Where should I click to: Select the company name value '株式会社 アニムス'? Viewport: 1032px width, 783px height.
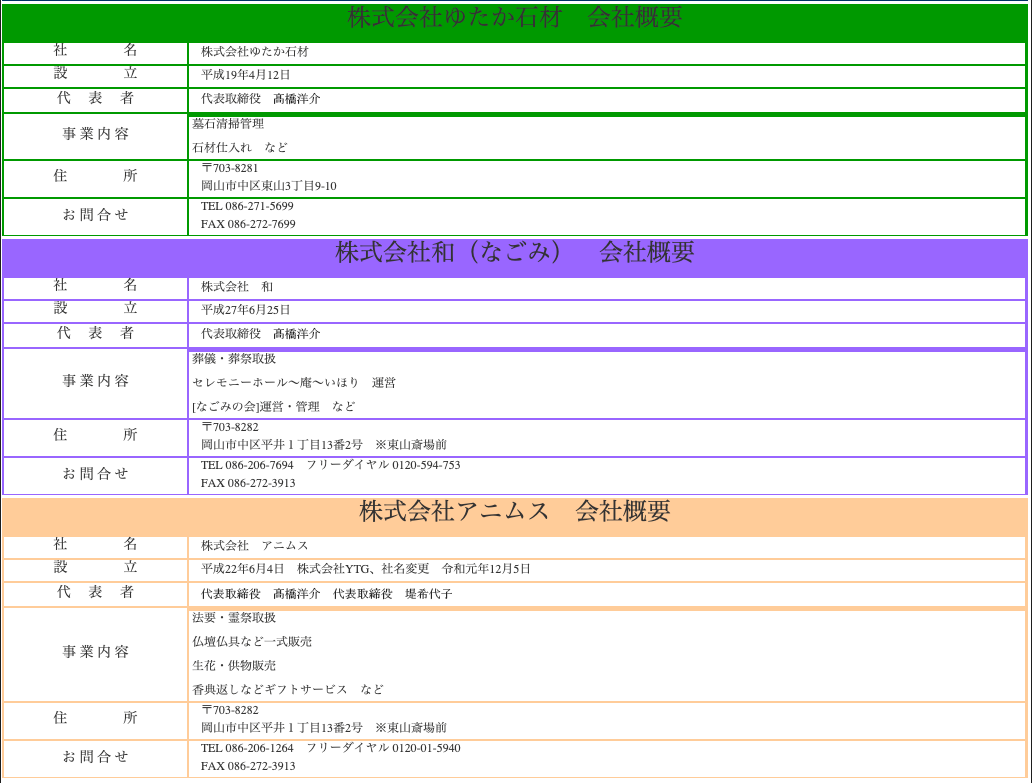click(255, 545)
